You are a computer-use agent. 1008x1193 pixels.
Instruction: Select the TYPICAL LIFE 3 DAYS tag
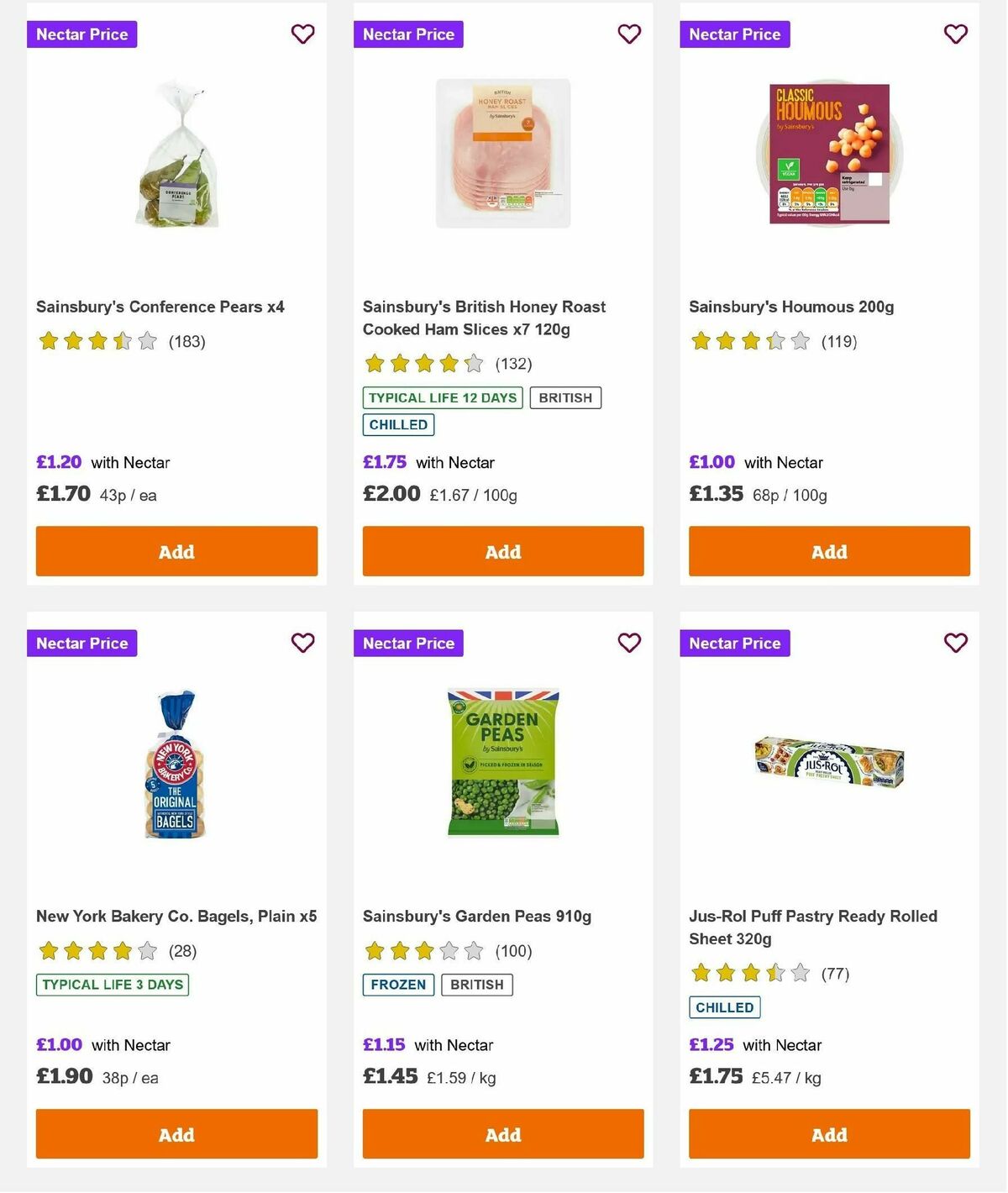click(113, 984)
